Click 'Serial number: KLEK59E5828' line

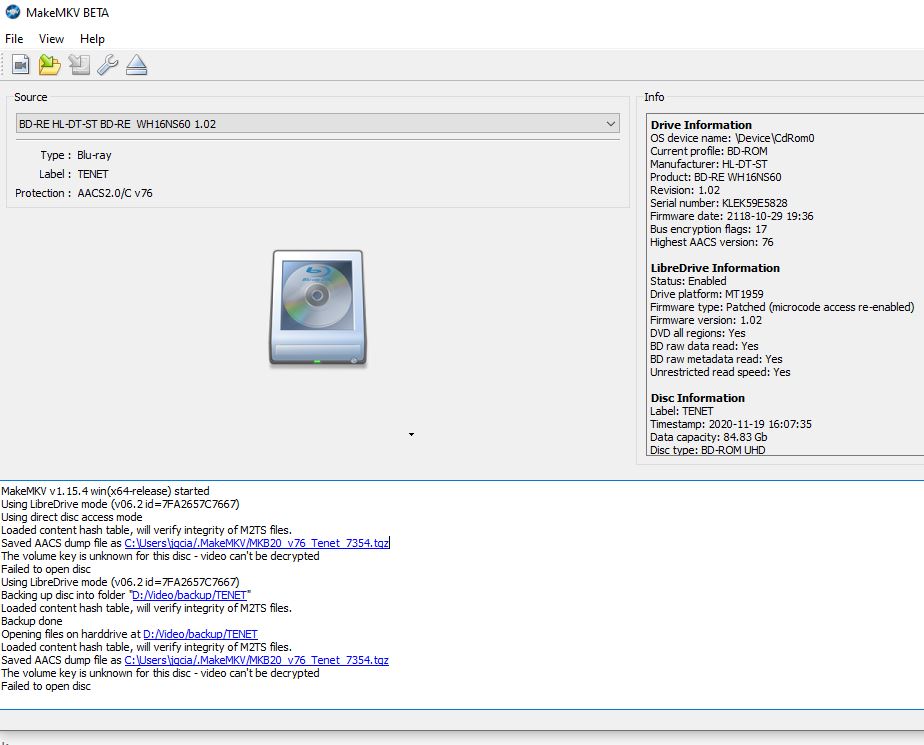(x=718, y=203)
